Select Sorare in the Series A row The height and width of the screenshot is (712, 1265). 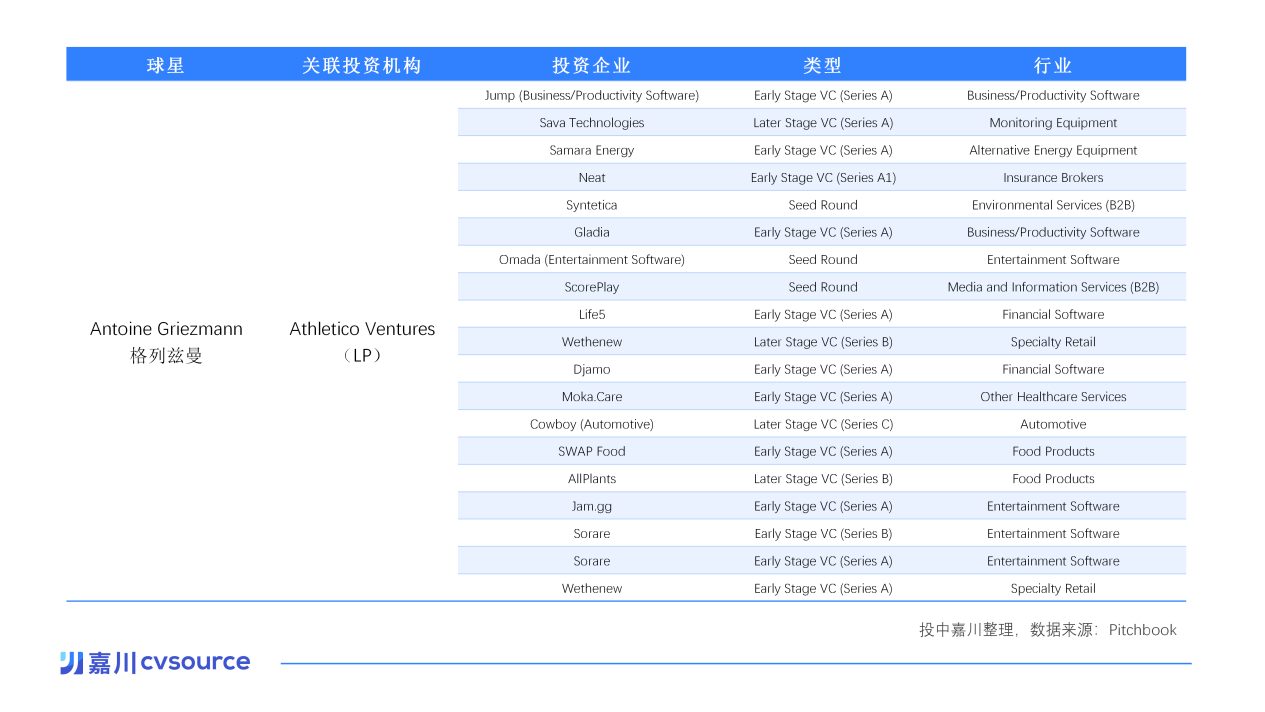(x=592, y=561)
